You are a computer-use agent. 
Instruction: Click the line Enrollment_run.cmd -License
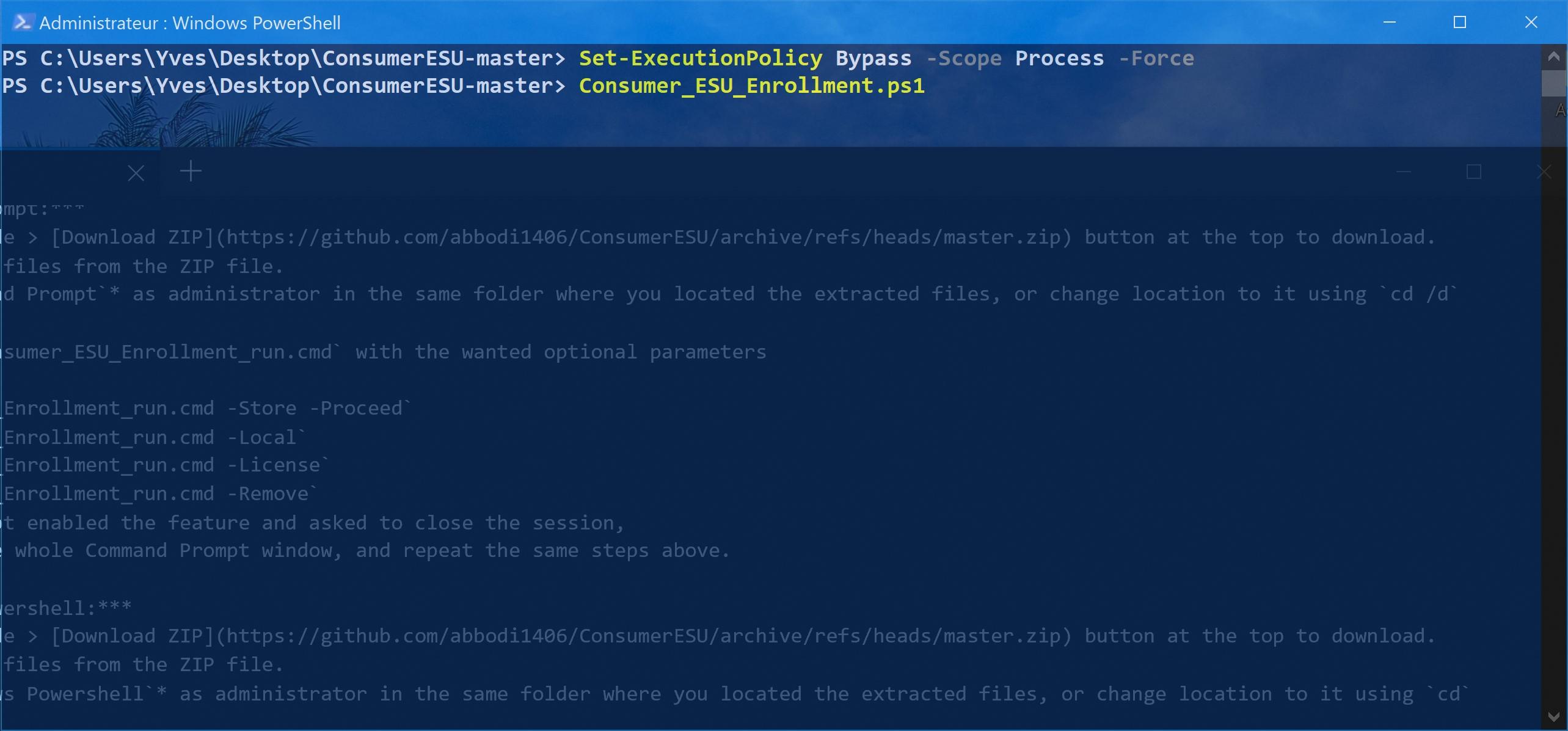pyautogui.click(x=165, y=465)
